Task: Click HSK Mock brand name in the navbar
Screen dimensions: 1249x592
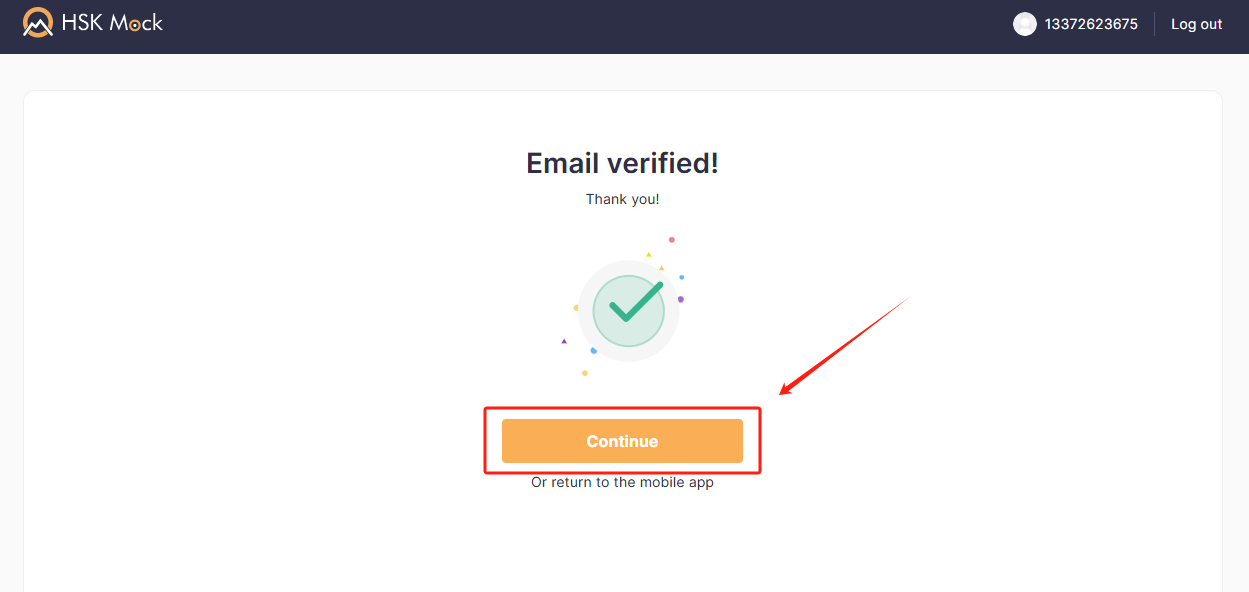Action: 113,22
